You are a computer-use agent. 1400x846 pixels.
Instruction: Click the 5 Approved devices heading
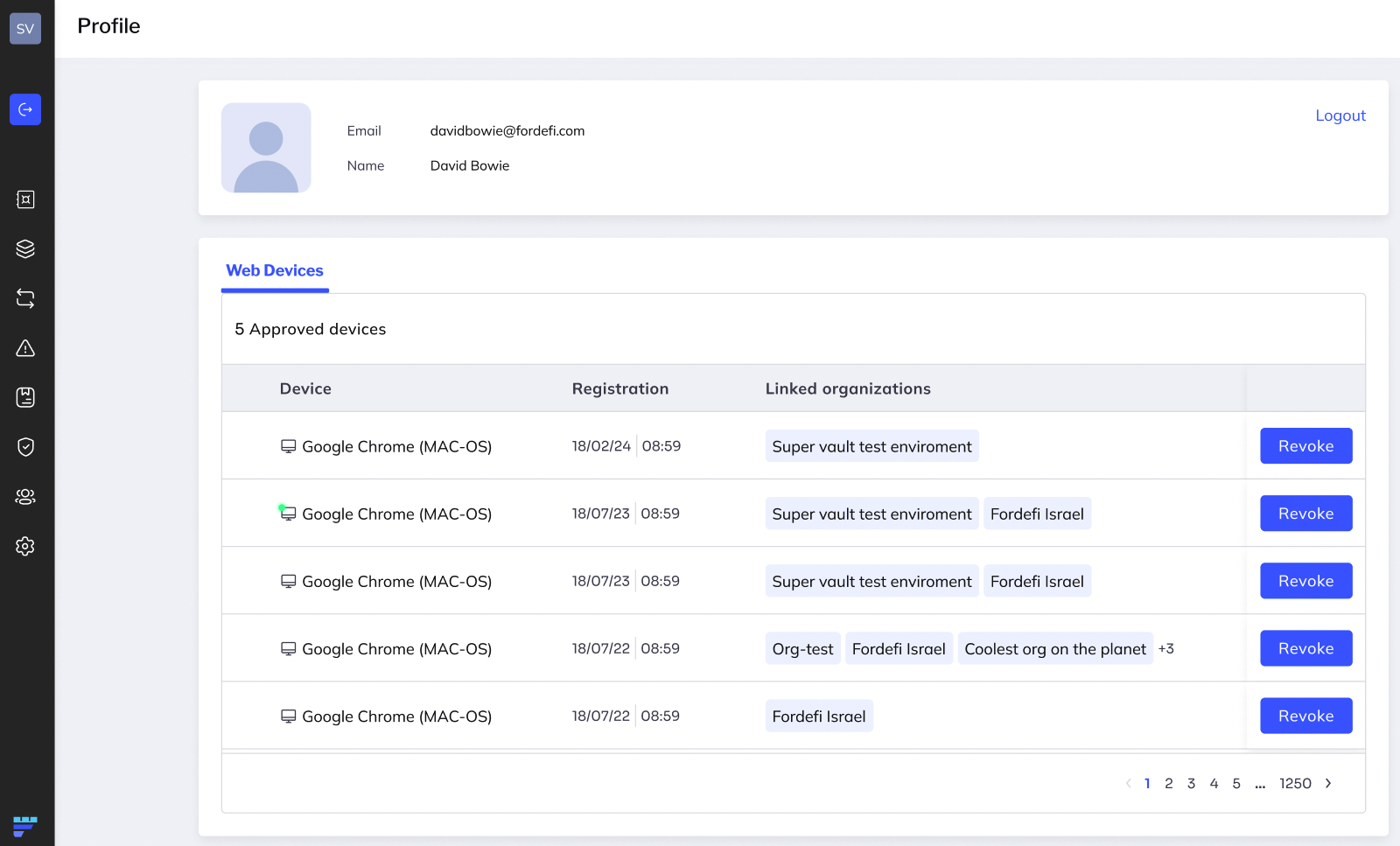311,329
